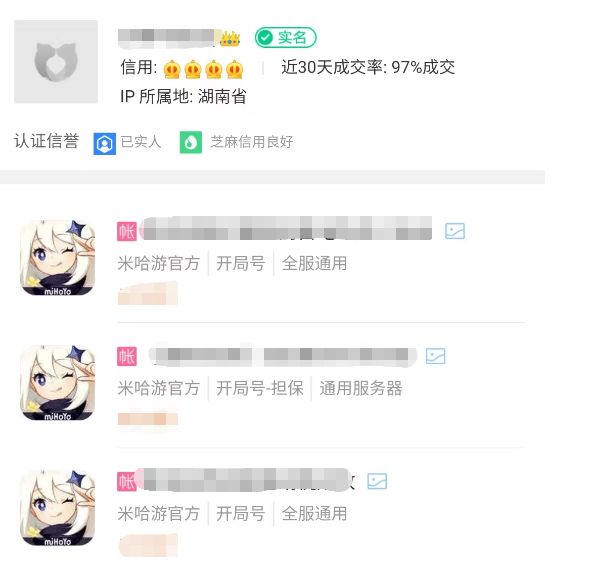Select 全服通用 tag in first listing
The height and width of the screenshot is (566, 593).
314,263
